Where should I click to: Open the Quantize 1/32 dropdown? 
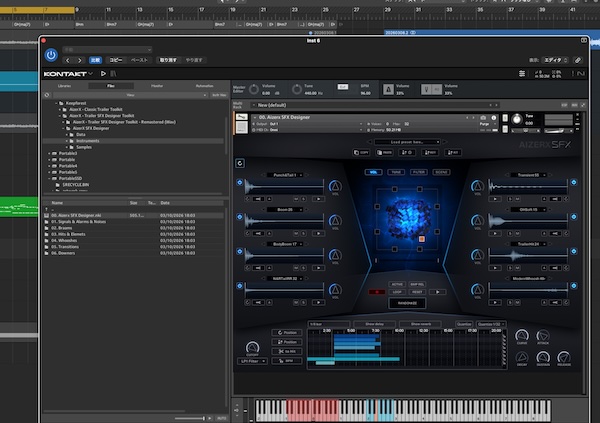[491, 324]
